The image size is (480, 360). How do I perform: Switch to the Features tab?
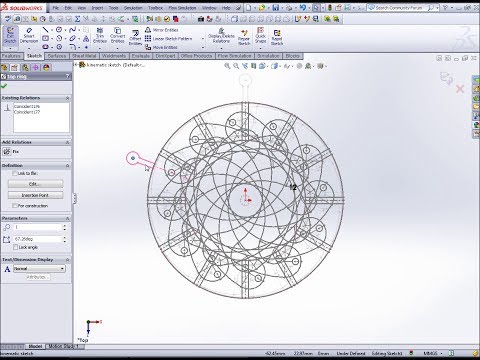[12, 56]
